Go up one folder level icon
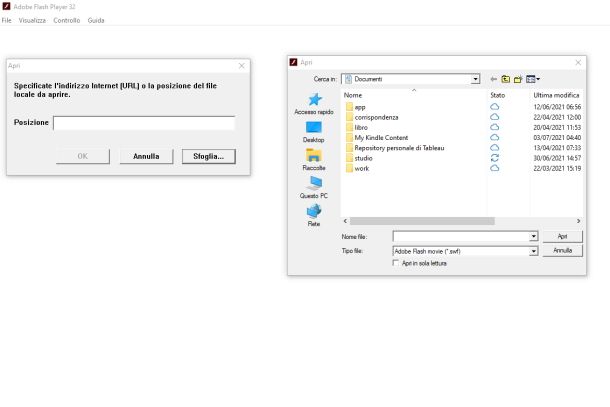 coord(505,79)
